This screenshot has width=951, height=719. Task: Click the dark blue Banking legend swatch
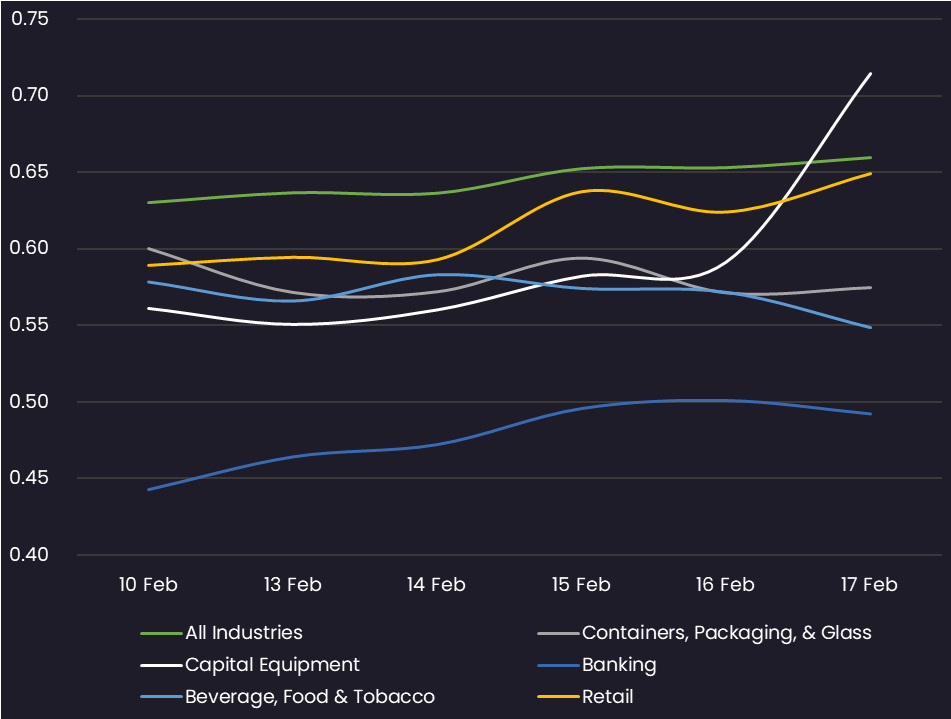coord(558,666)
